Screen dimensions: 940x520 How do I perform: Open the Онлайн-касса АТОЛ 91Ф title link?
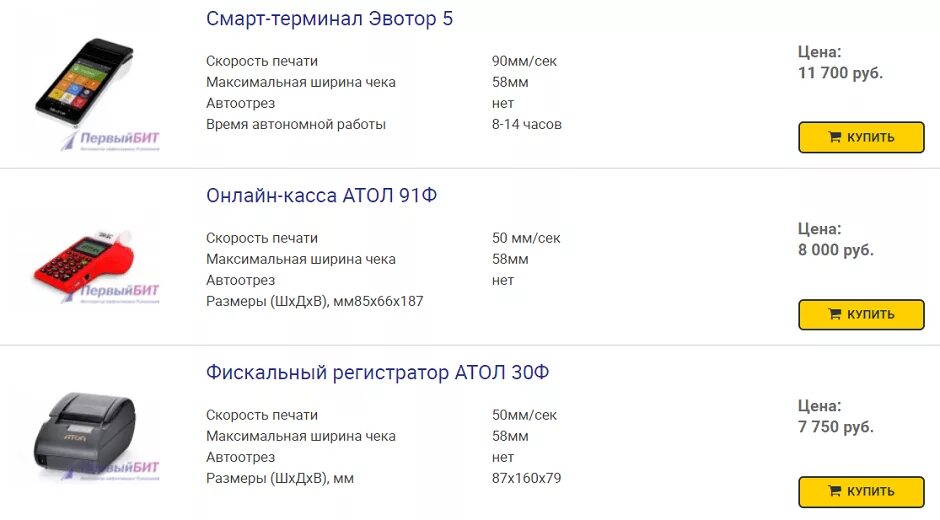pos(321,196)
